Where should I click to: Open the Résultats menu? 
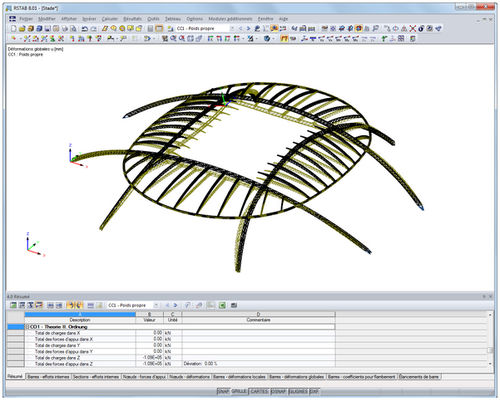pyautogui.click(x=132, y=19)
